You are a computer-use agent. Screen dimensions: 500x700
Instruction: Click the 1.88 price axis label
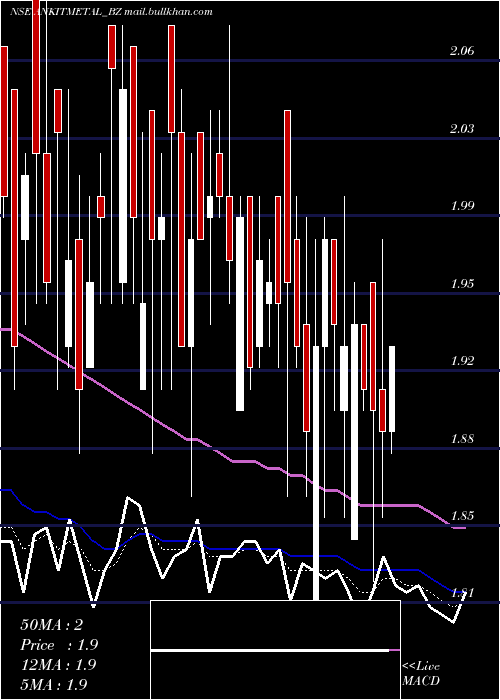click(x=462, y=438)
